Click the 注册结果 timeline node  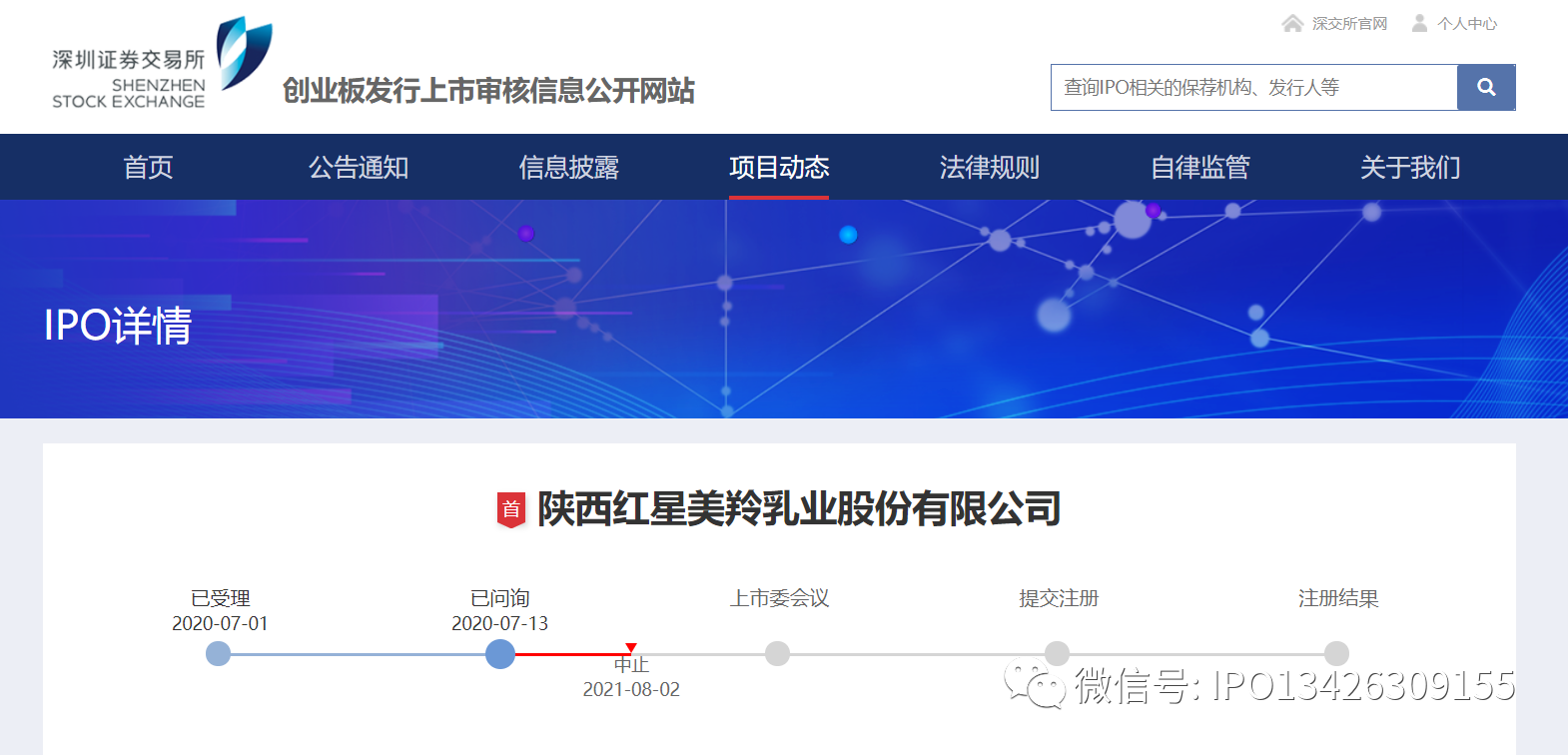point(1336,654)
